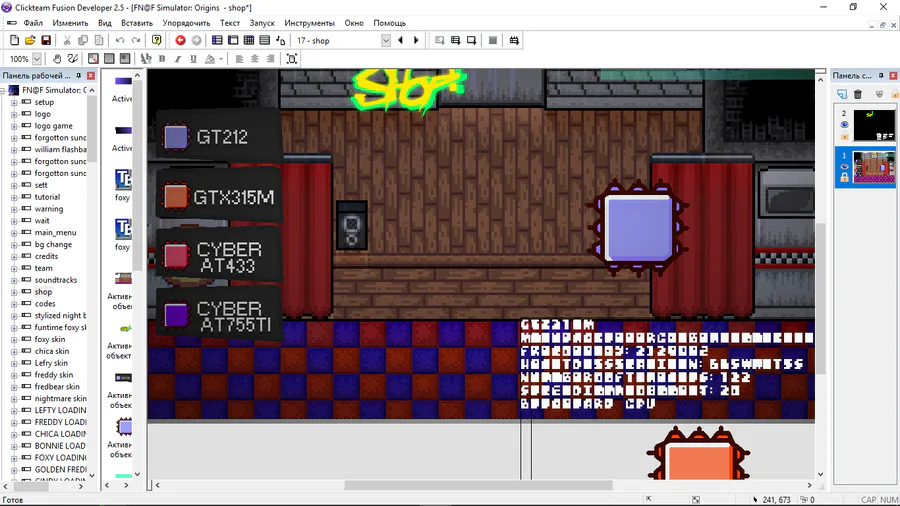Expand the setup frame node
This screenshot has height=506, width=900.
click(x=14, y=102)
